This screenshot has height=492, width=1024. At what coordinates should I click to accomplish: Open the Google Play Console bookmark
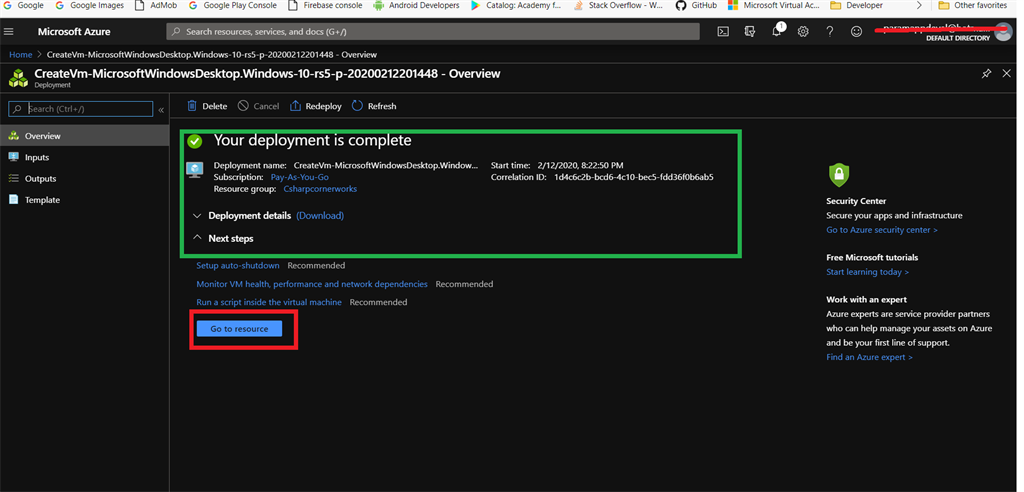pyautogui.click(x=232, y=5)
